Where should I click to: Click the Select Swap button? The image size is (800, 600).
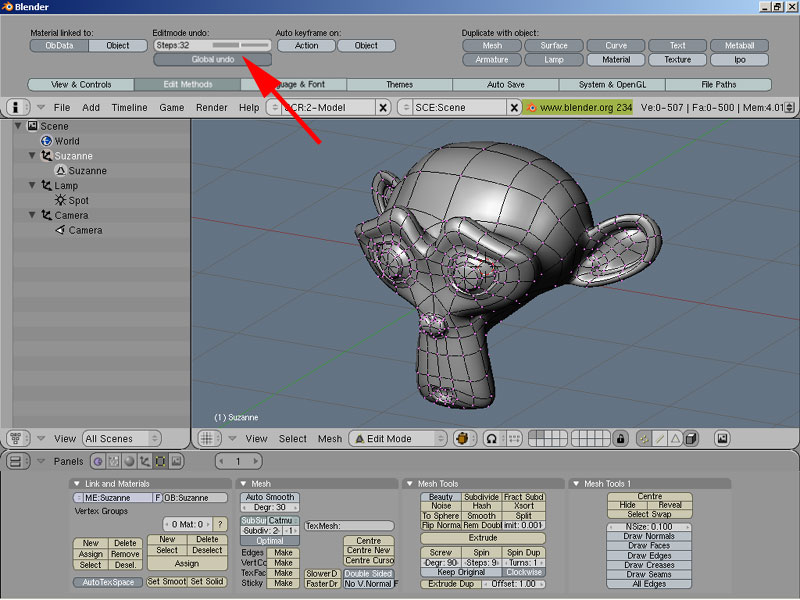pos(649,514)
